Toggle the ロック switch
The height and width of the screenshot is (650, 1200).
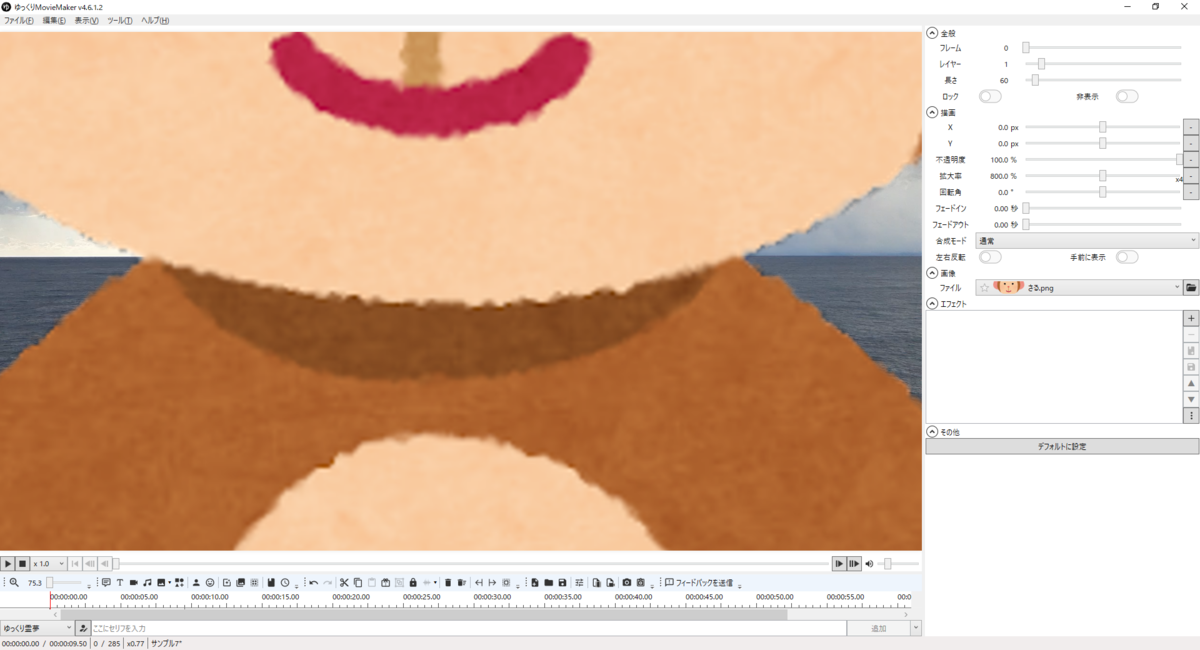pos(990,96)
